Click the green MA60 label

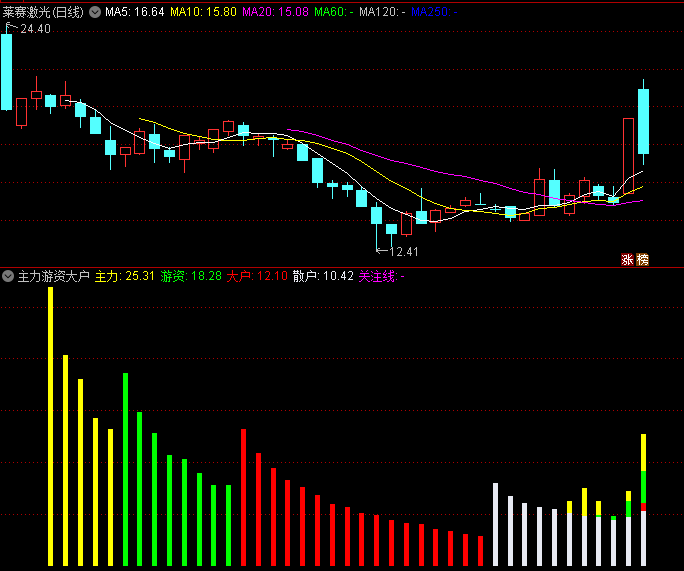[x=334, y=12]
